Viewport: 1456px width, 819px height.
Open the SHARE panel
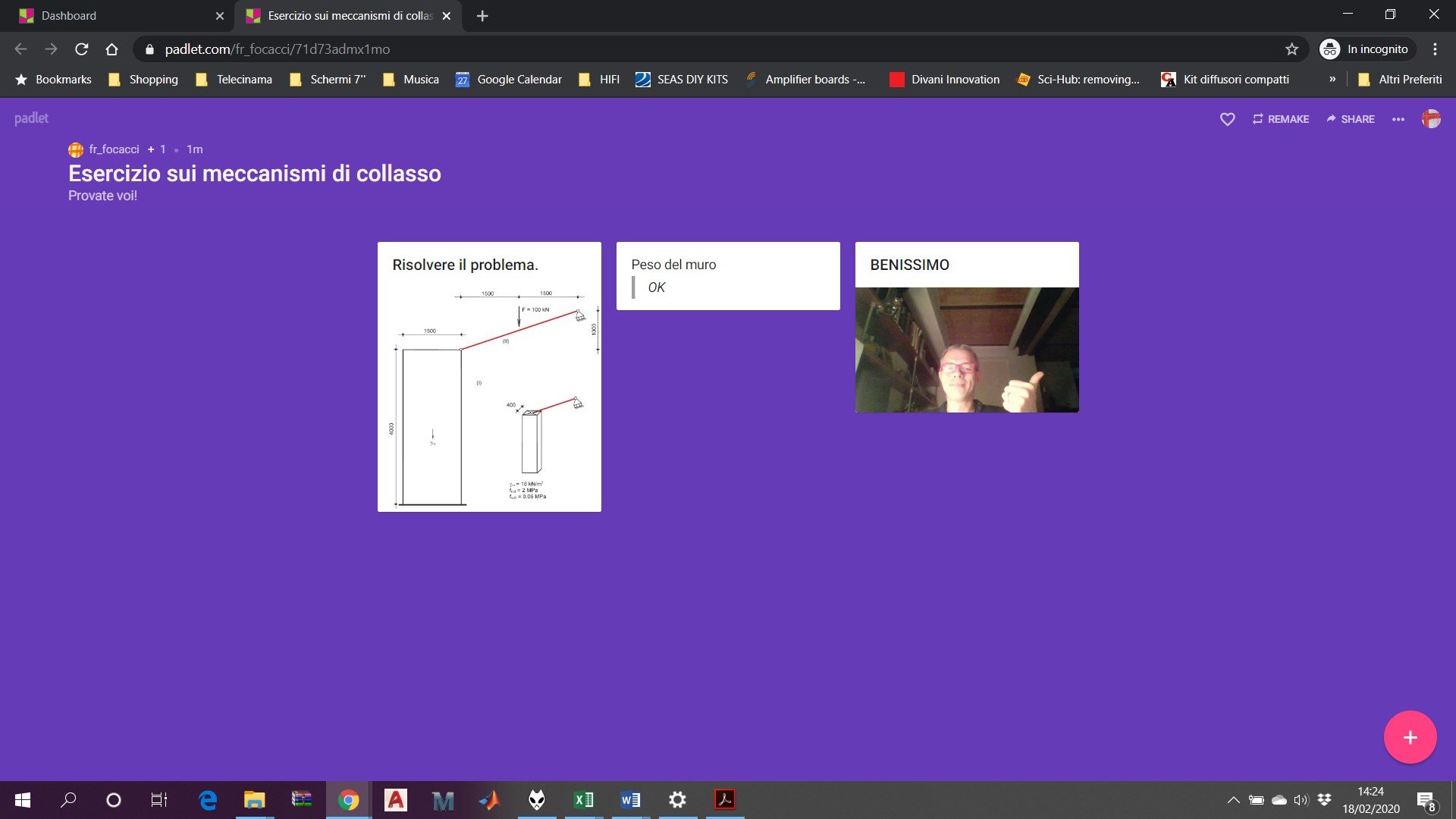pos(1350,119)
